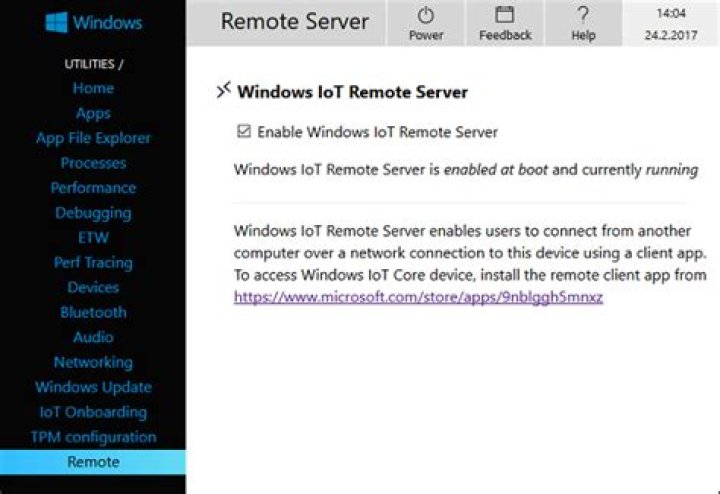Select Networking in the sidebar
Screen dimensions: 720x494
93,362
